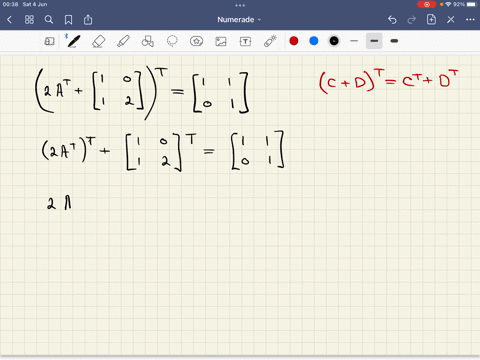Select the thin stroke width
This screenshot has width=480, height=360.
tap(354, 41)
